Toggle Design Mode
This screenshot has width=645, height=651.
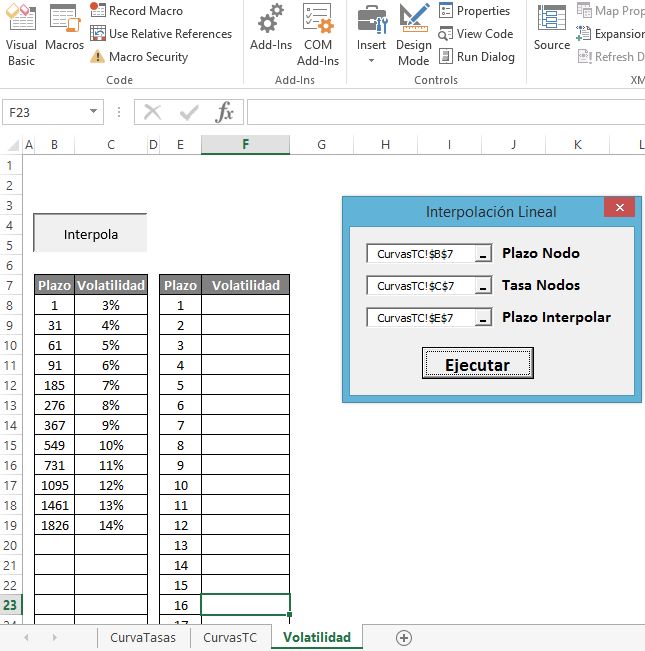pyautogui.click(x=413, y=35)
